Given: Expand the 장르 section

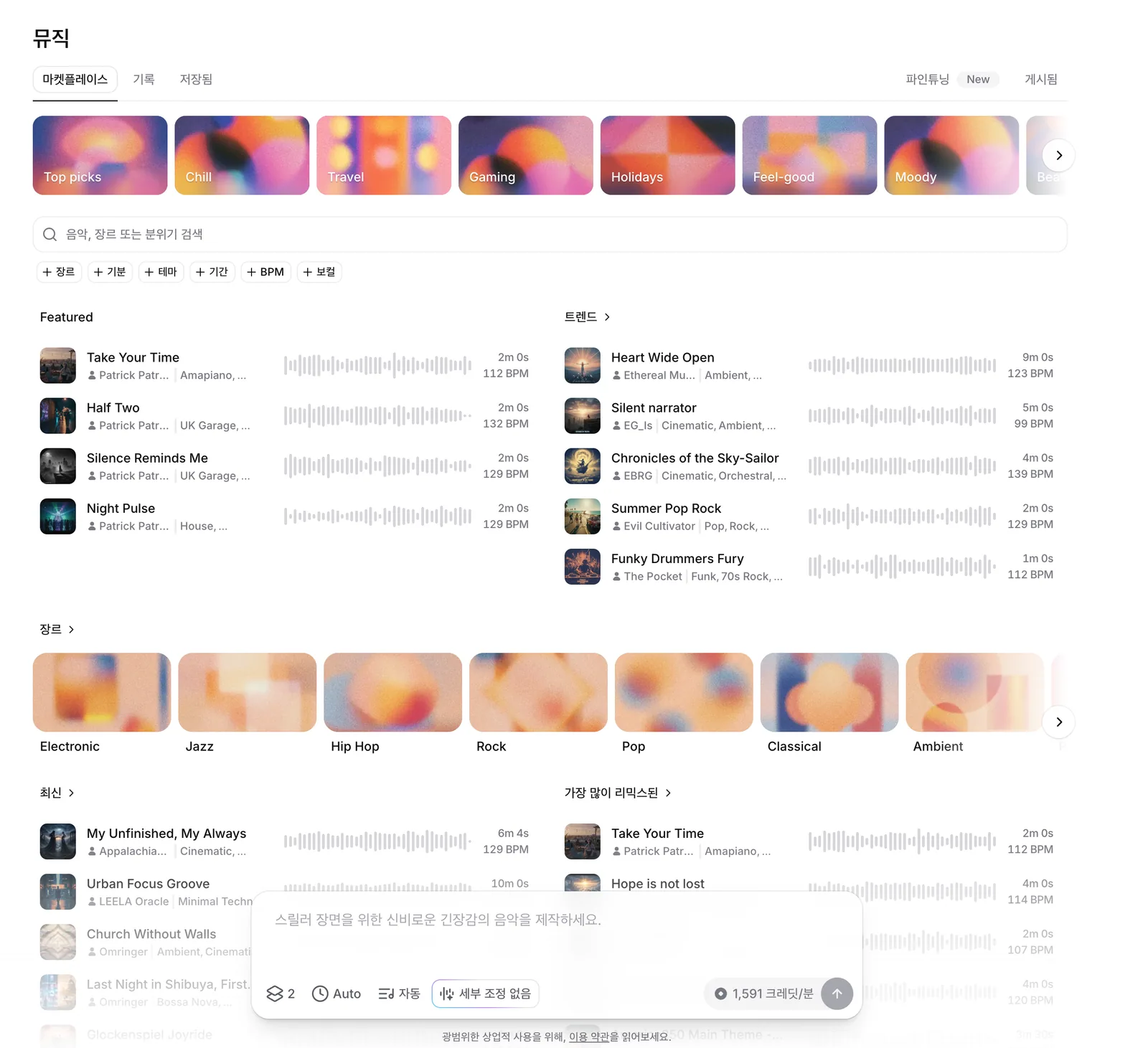Looking at the screenshot, I should (57, 630).
